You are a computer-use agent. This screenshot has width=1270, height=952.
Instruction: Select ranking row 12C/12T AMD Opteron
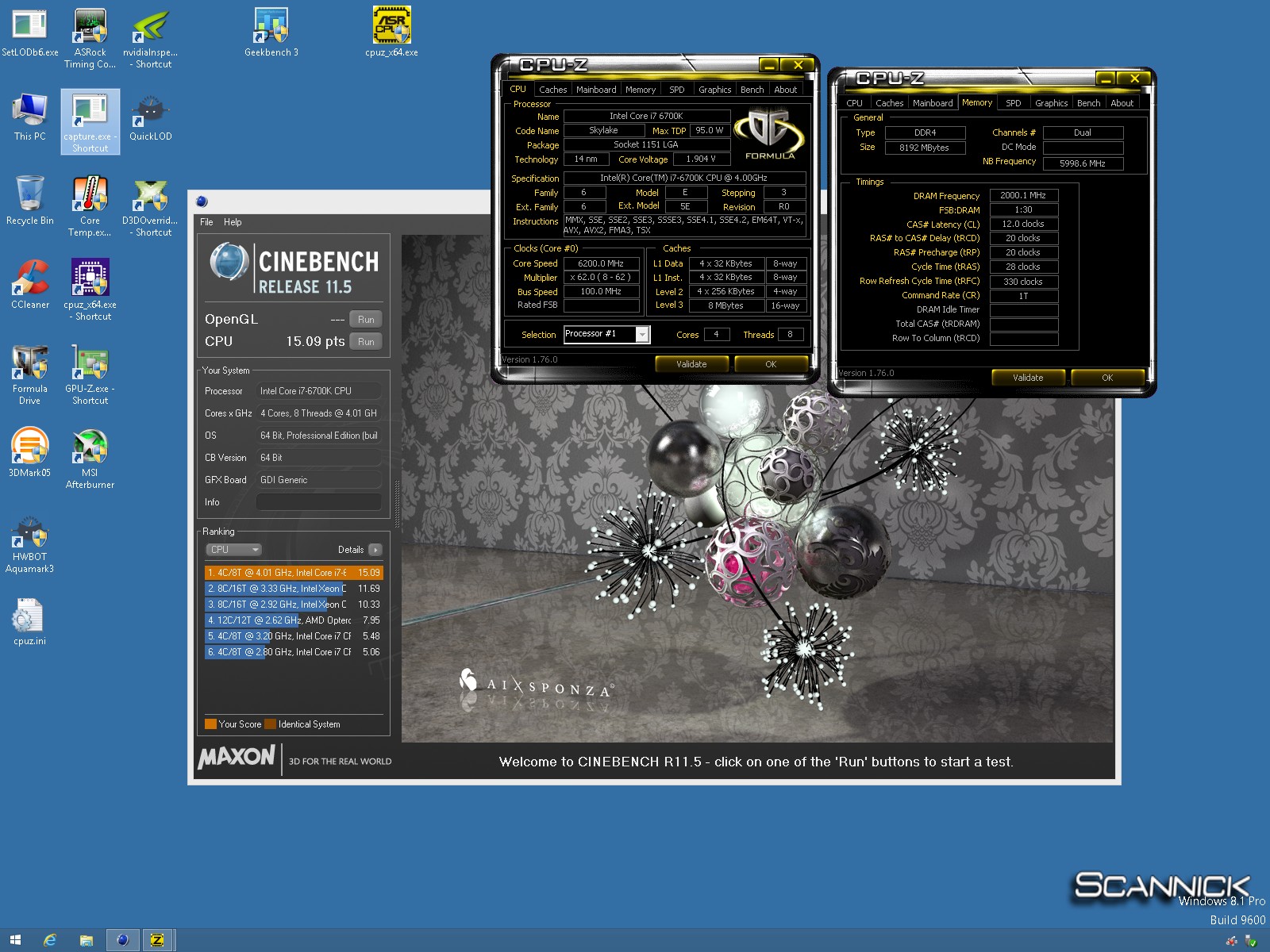point(294,620)
